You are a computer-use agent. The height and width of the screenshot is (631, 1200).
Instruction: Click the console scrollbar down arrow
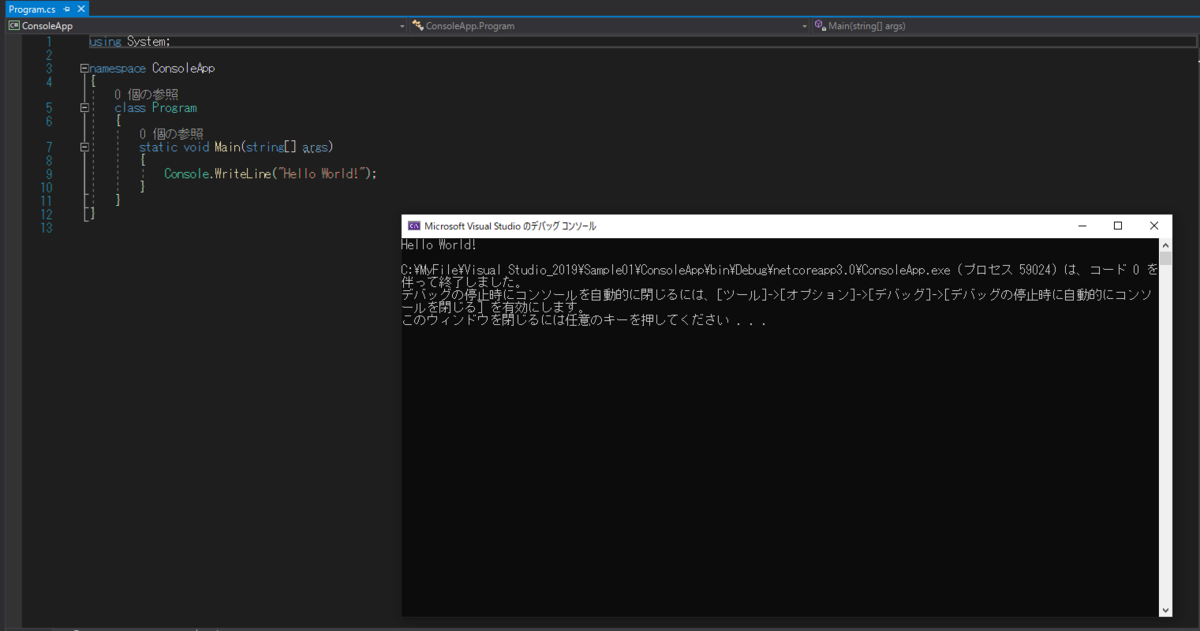coord(1165,610)
